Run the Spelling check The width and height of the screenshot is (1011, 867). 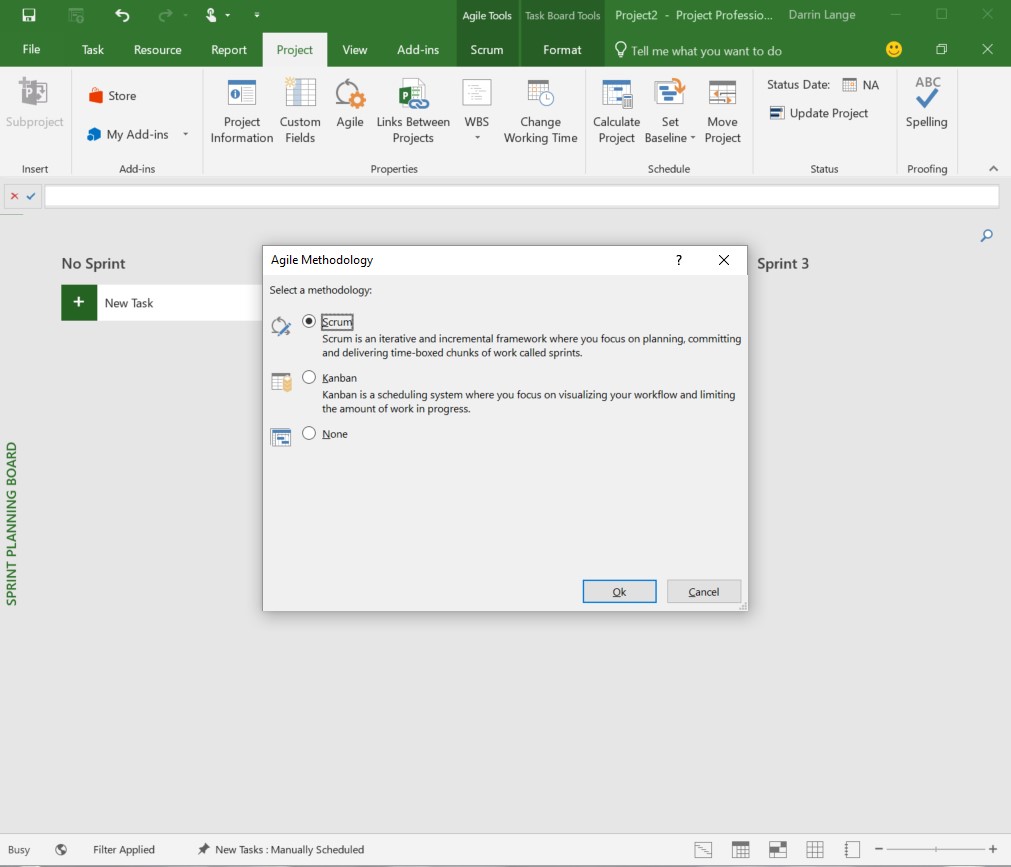(x=927, y=104)
